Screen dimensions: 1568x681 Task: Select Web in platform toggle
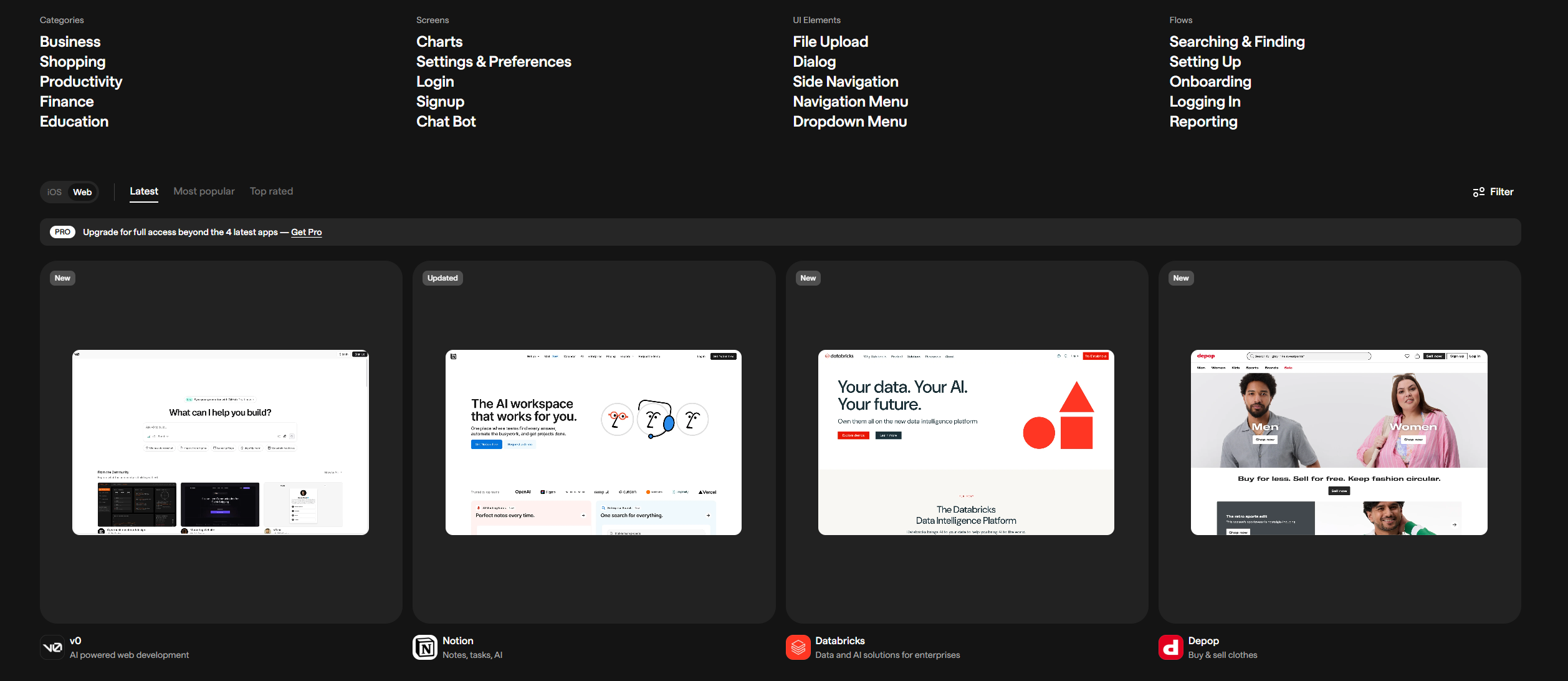pos(82,192)
